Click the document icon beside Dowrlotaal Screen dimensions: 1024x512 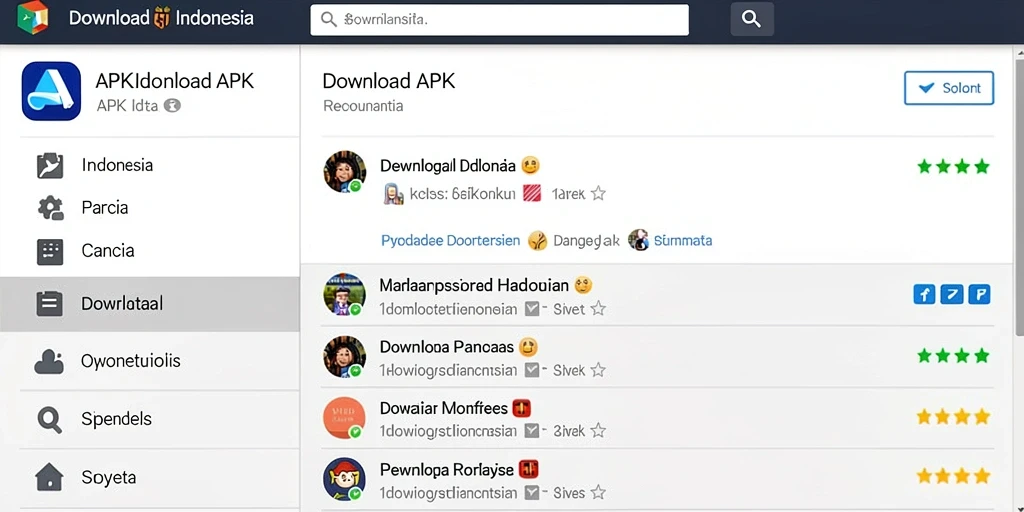(x=50, y=304)
